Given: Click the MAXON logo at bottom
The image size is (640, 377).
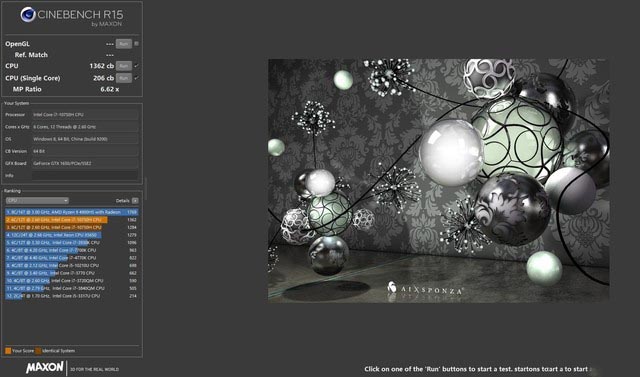Looking at the screenshot, I should 44,367.
